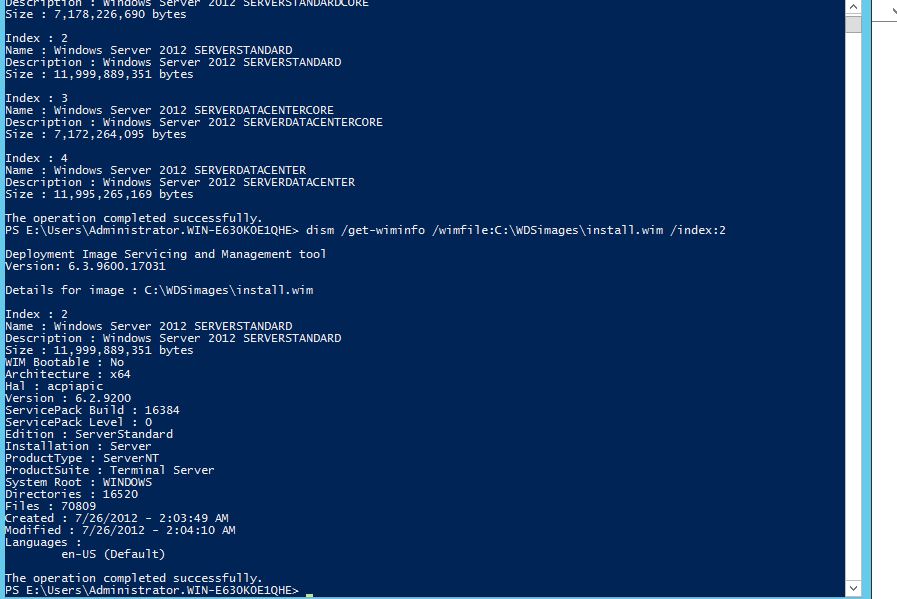
Task: Click the 'Details for image' path line
Action: click(x=159, y=290)
